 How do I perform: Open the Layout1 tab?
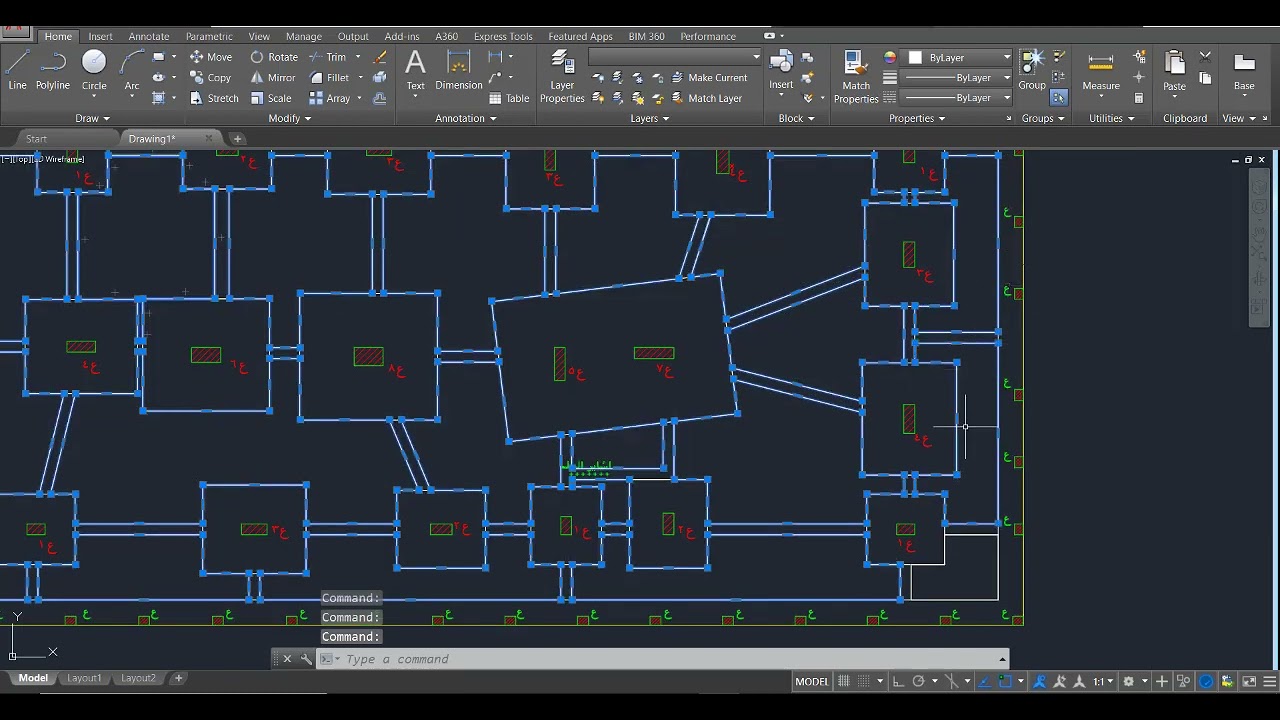tap(84, 678)
